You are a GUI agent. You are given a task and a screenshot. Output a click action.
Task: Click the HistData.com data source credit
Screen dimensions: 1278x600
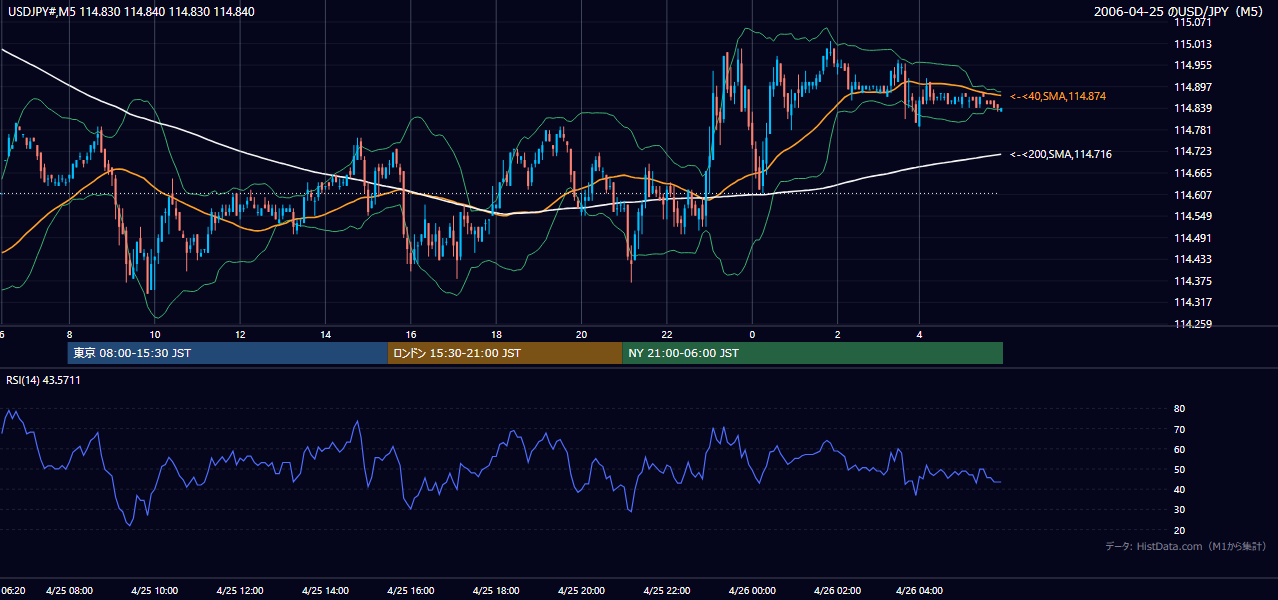pos(1185,546)
